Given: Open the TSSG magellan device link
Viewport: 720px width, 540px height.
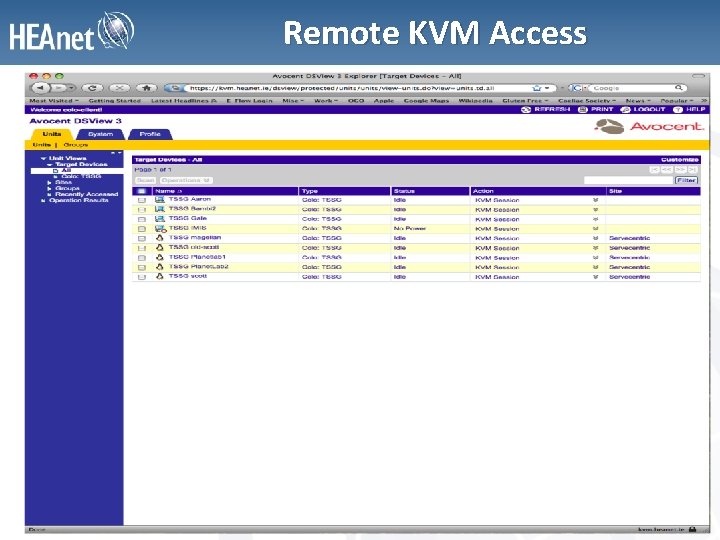Looking at the screenshot, I should (195, 237).
